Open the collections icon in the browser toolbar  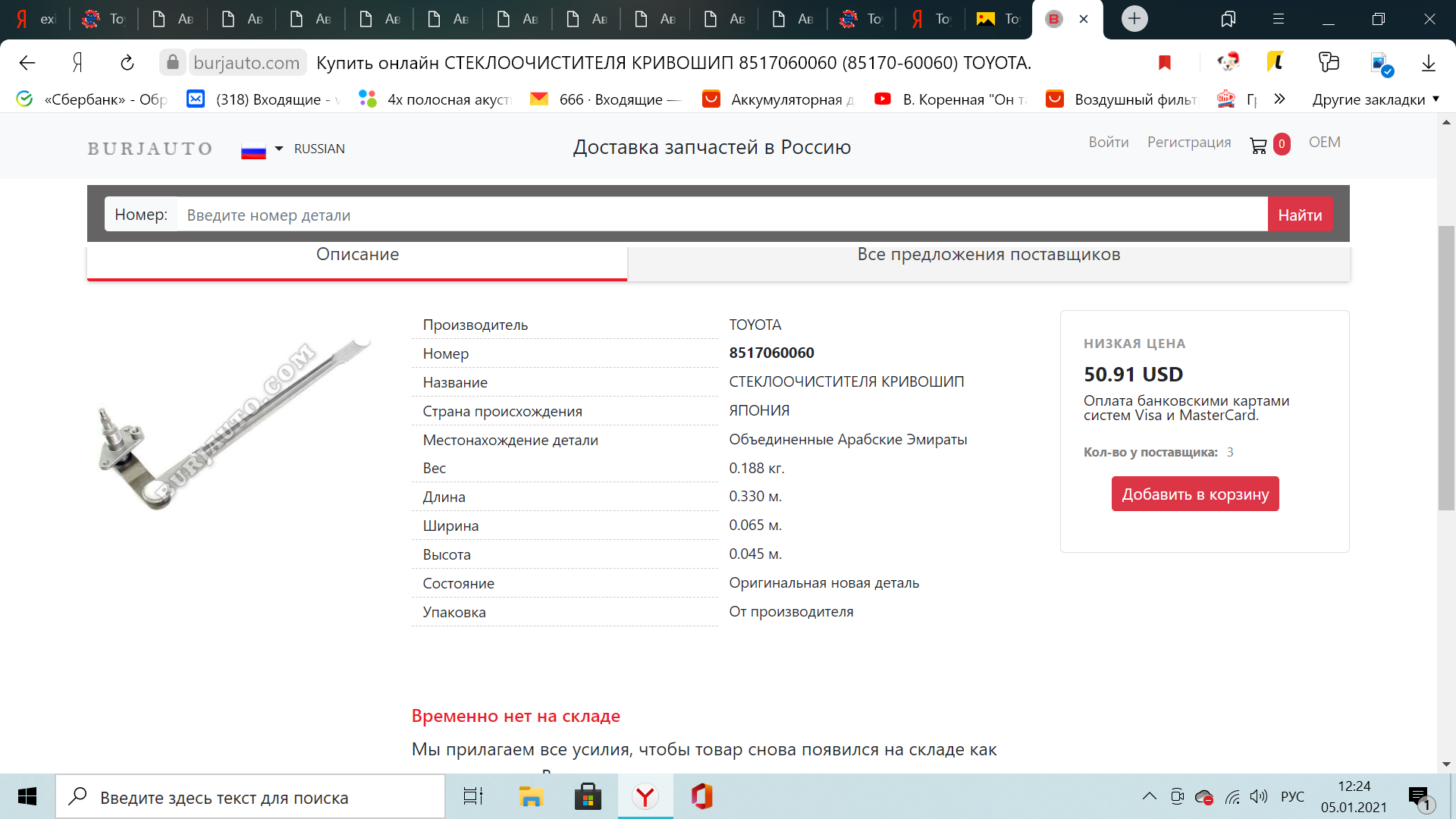(x=1329, y=62)
